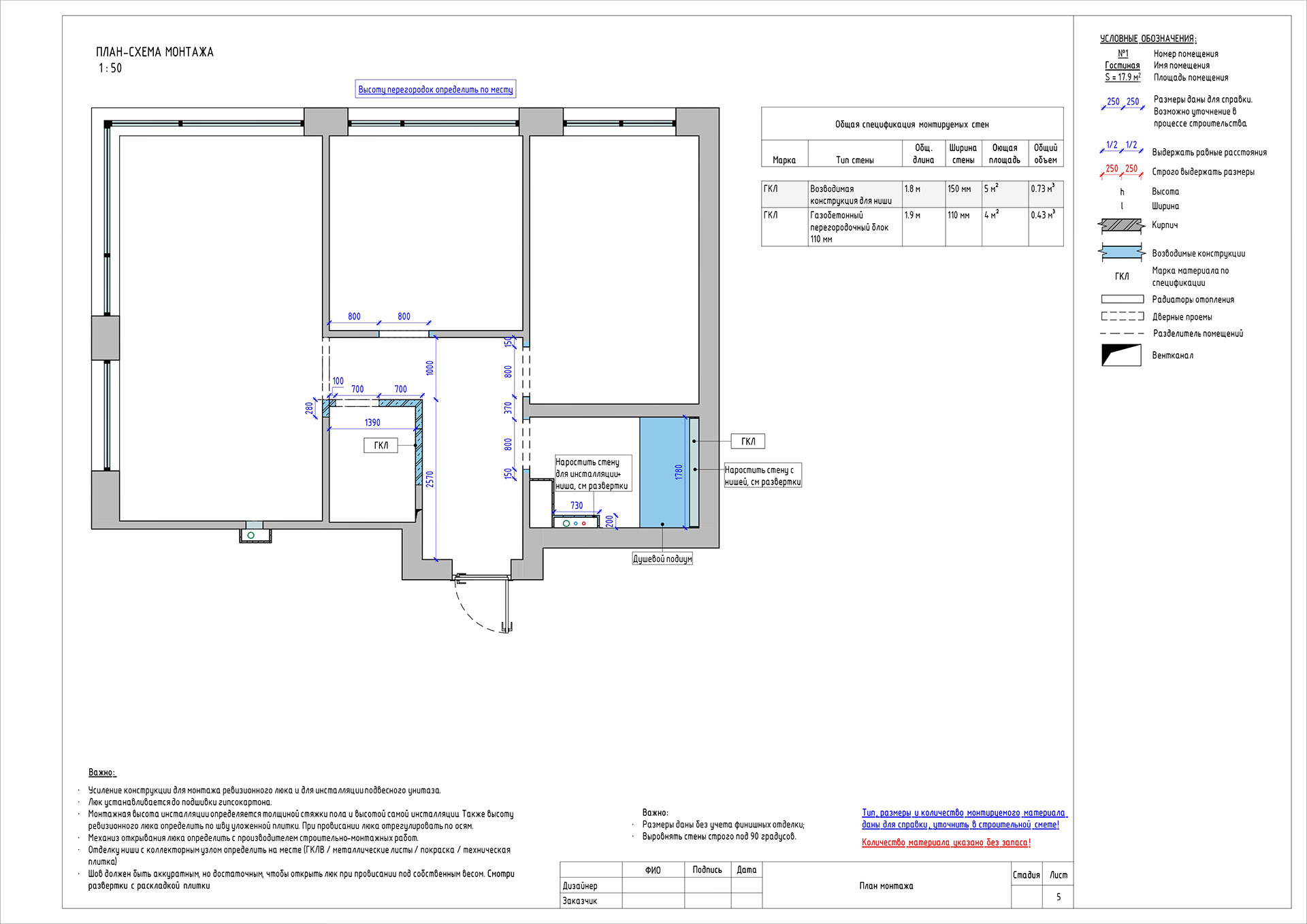Click the empty field next to Дизайнер

pyautogui.click(x=652, y=885)
